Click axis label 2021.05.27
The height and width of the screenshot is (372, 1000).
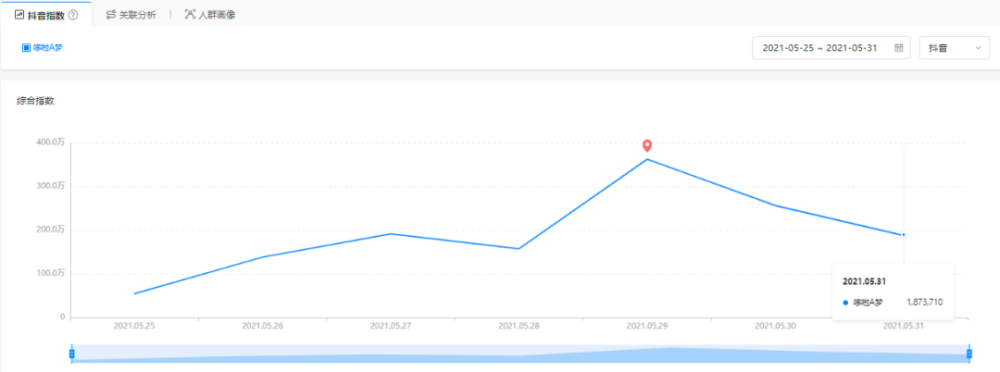(391, 325)
